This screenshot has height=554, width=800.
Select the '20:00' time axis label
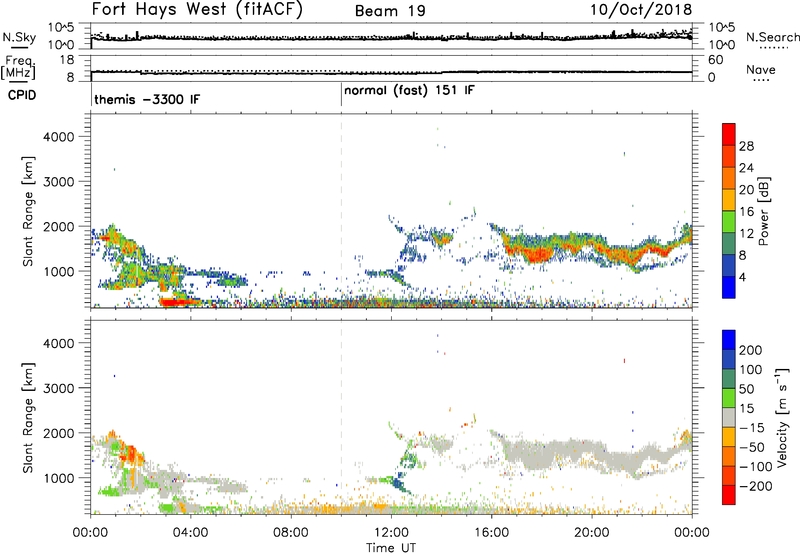point(592,533)
